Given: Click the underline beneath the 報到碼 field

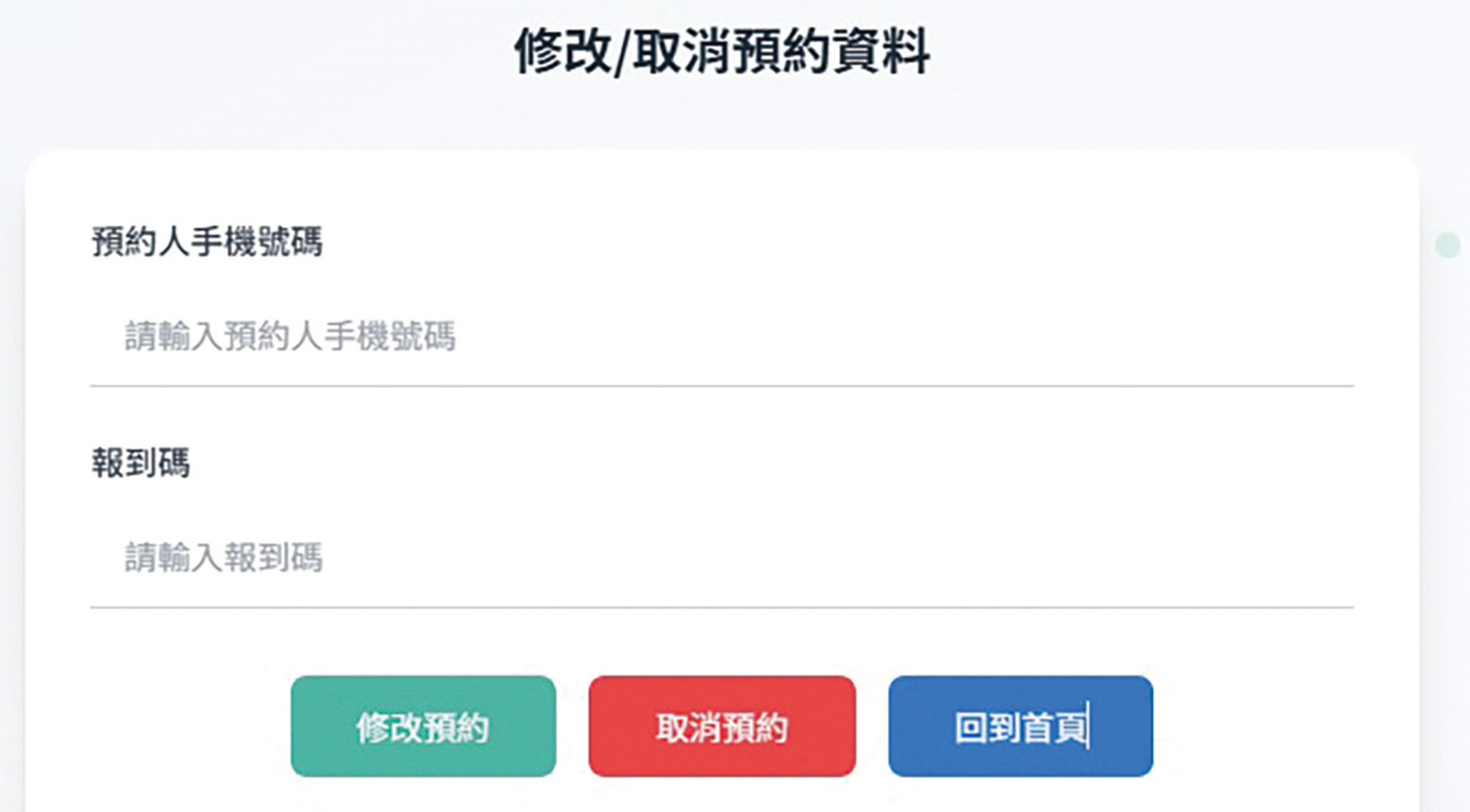Looking at the screenshot, I should 721,607.
